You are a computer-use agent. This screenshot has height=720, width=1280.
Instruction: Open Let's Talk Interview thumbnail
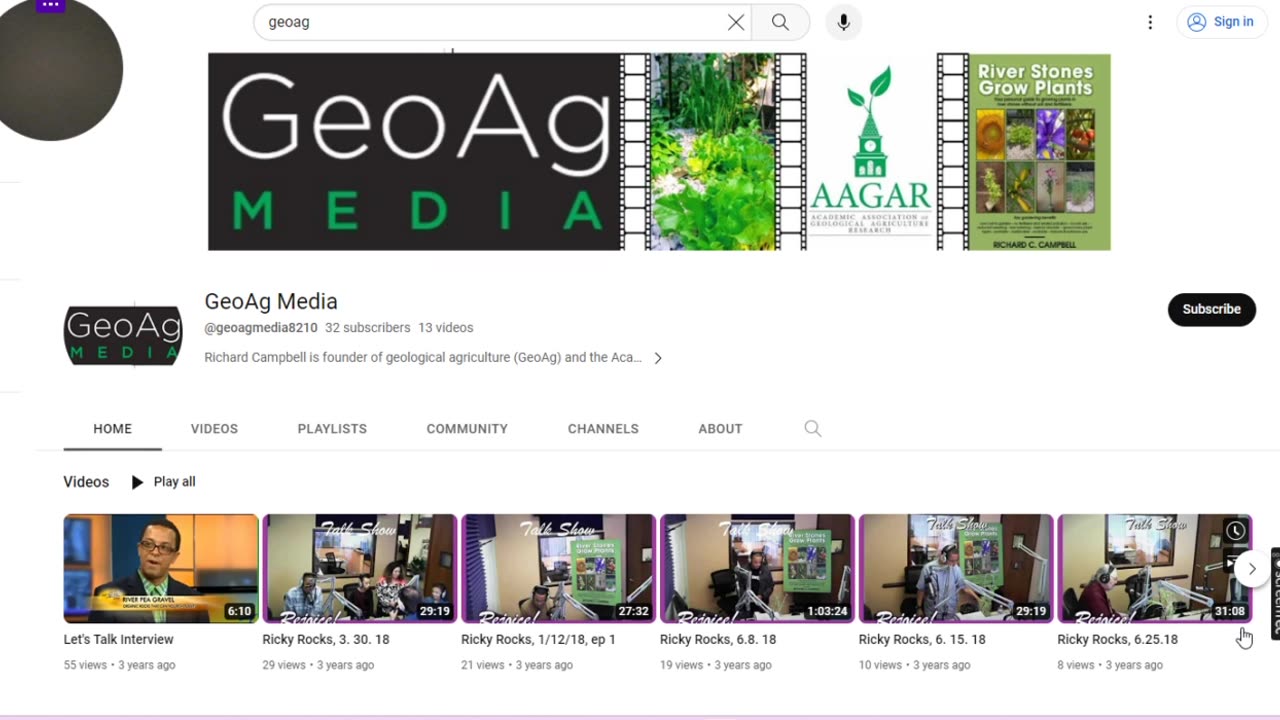tap(161, 568)
